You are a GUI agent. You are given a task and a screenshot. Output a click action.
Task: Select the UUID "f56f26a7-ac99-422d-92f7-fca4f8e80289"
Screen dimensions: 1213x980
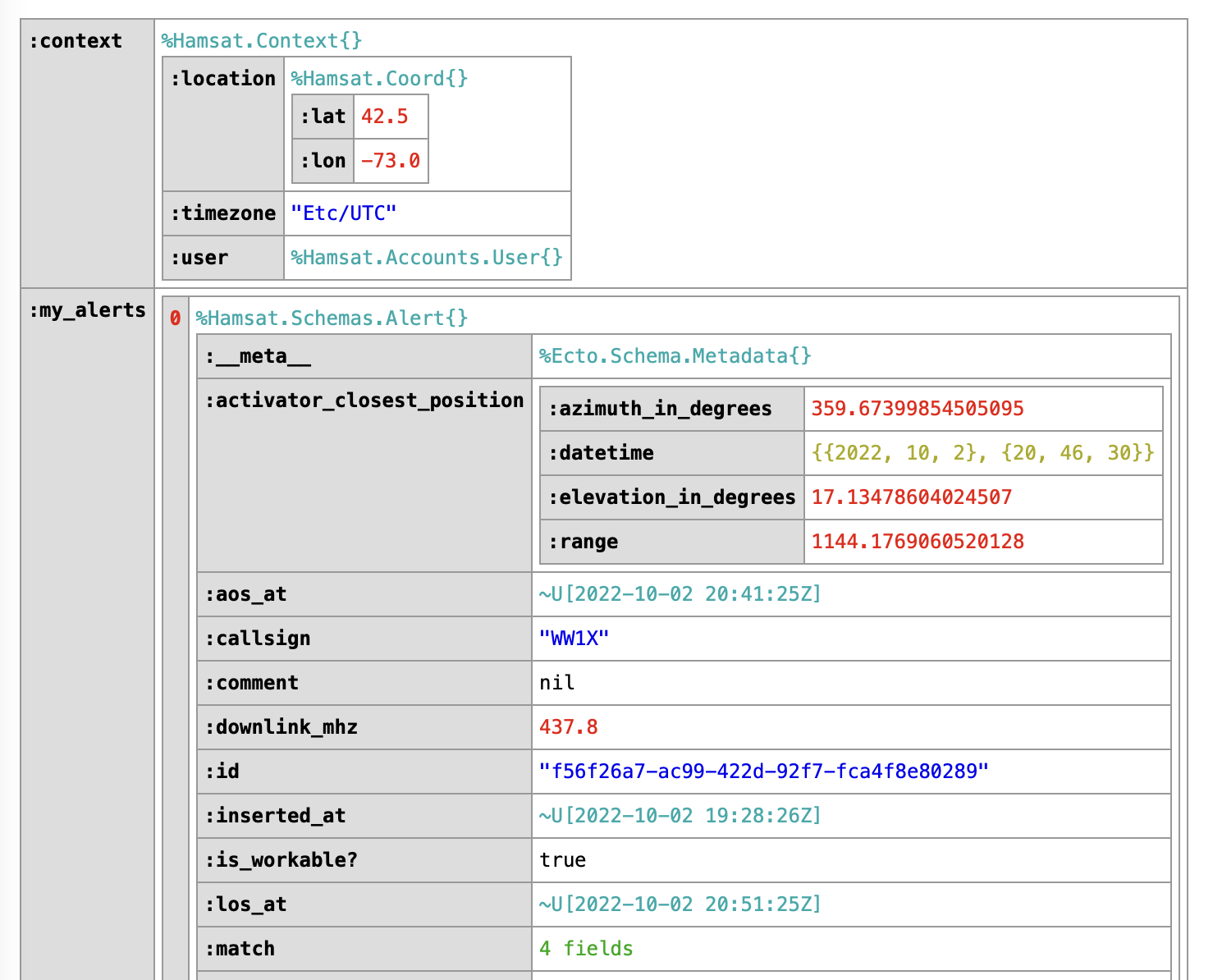point(764,772)
